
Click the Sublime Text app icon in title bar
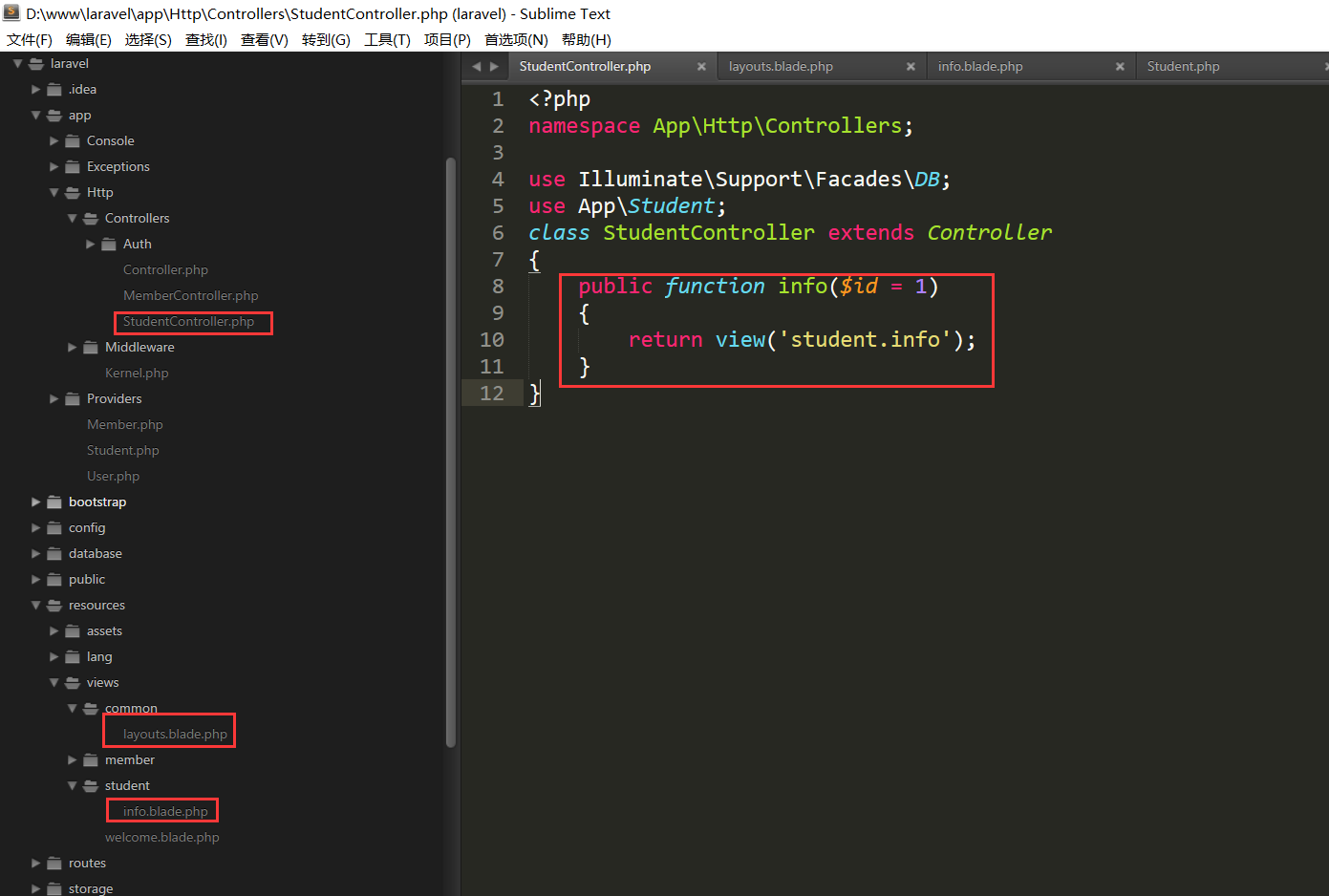pyautogui.click(x=11, y=12)
